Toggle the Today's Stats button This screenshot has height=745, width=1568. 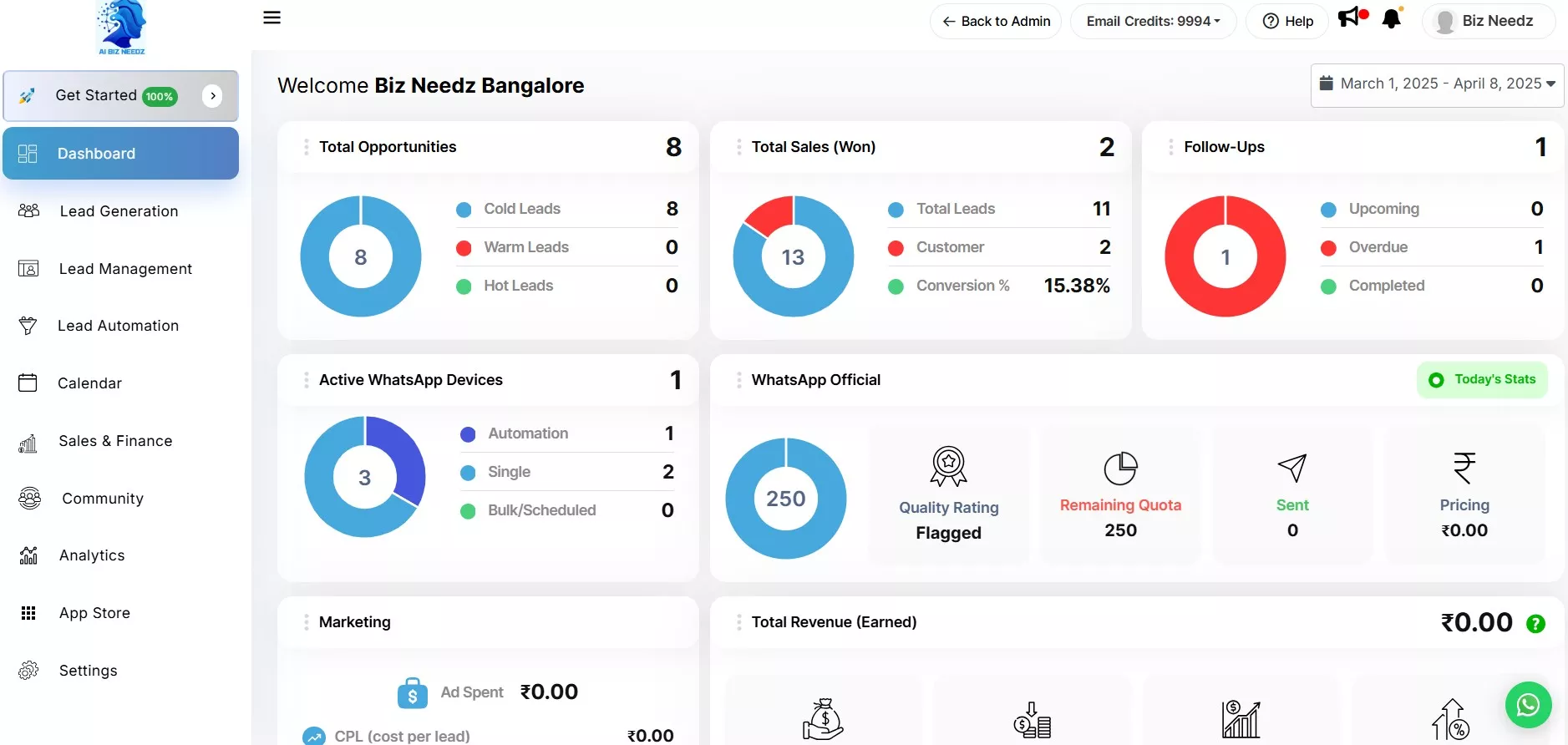[1482, 380]
